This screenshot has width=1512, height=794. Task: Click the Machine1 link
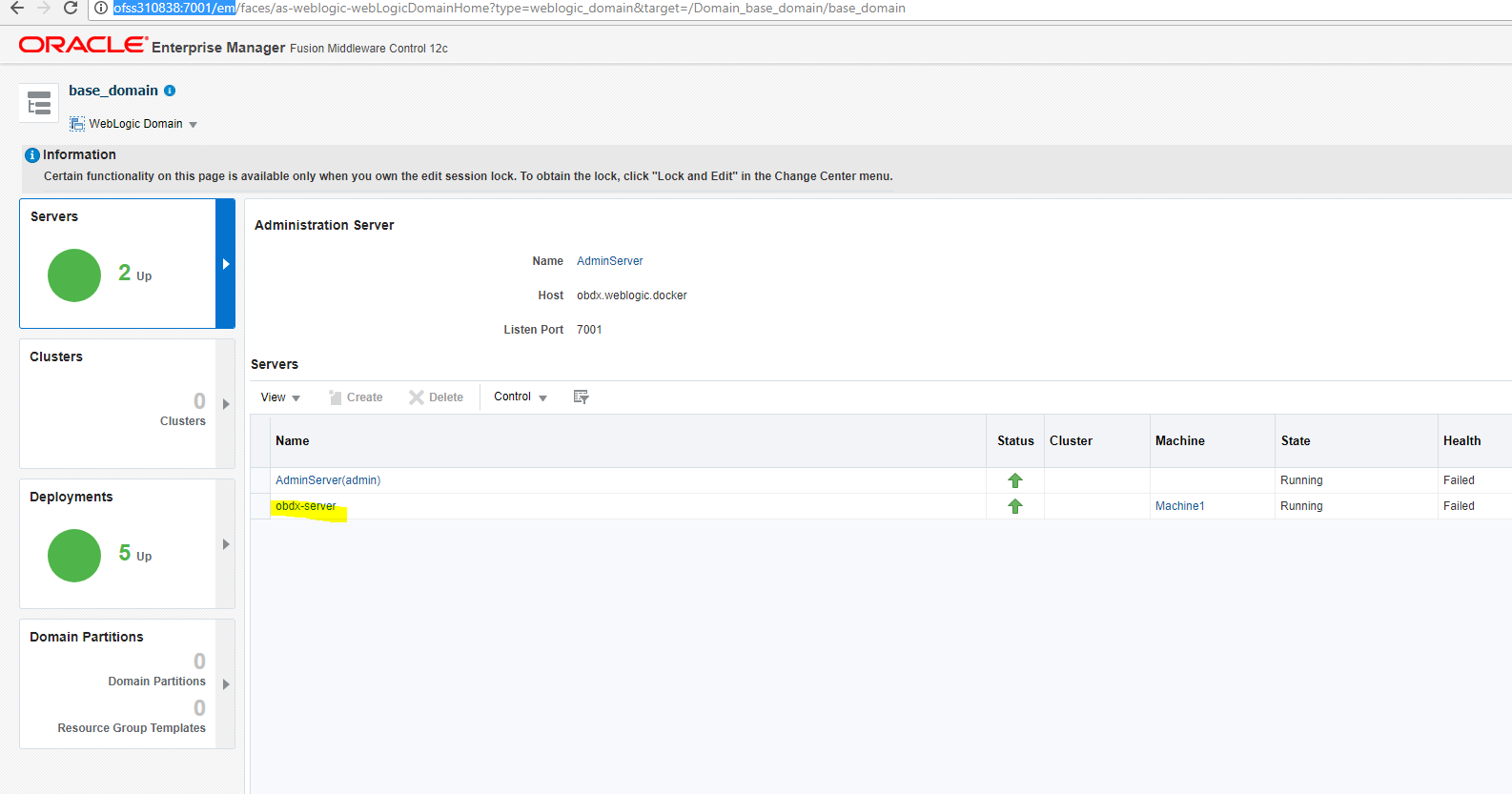pyautogui.click(x=1180, y=506)
